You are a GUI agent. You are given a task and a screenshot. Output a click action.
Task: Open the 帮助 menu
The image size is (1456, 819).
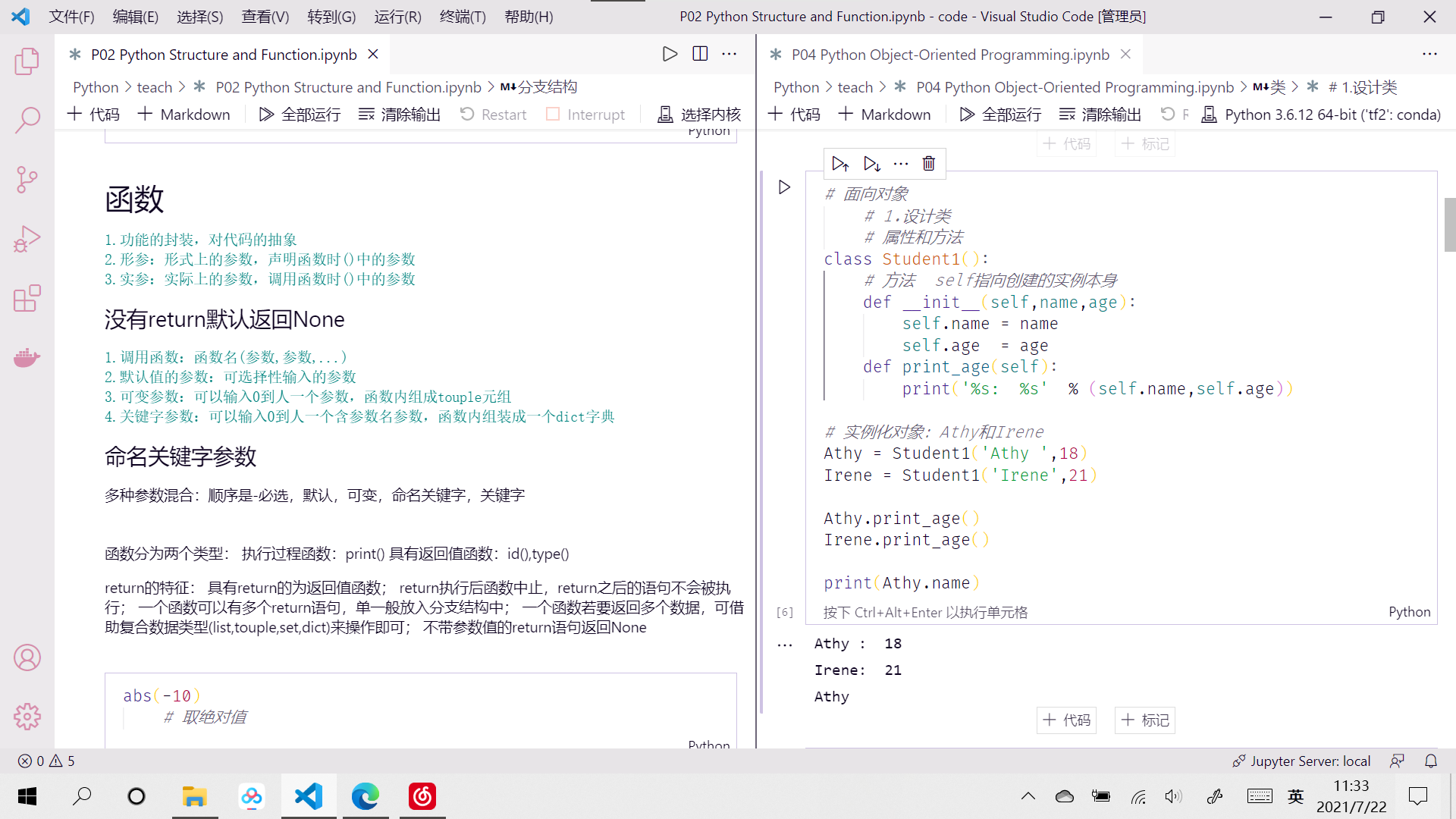click(x=529, y=16)
